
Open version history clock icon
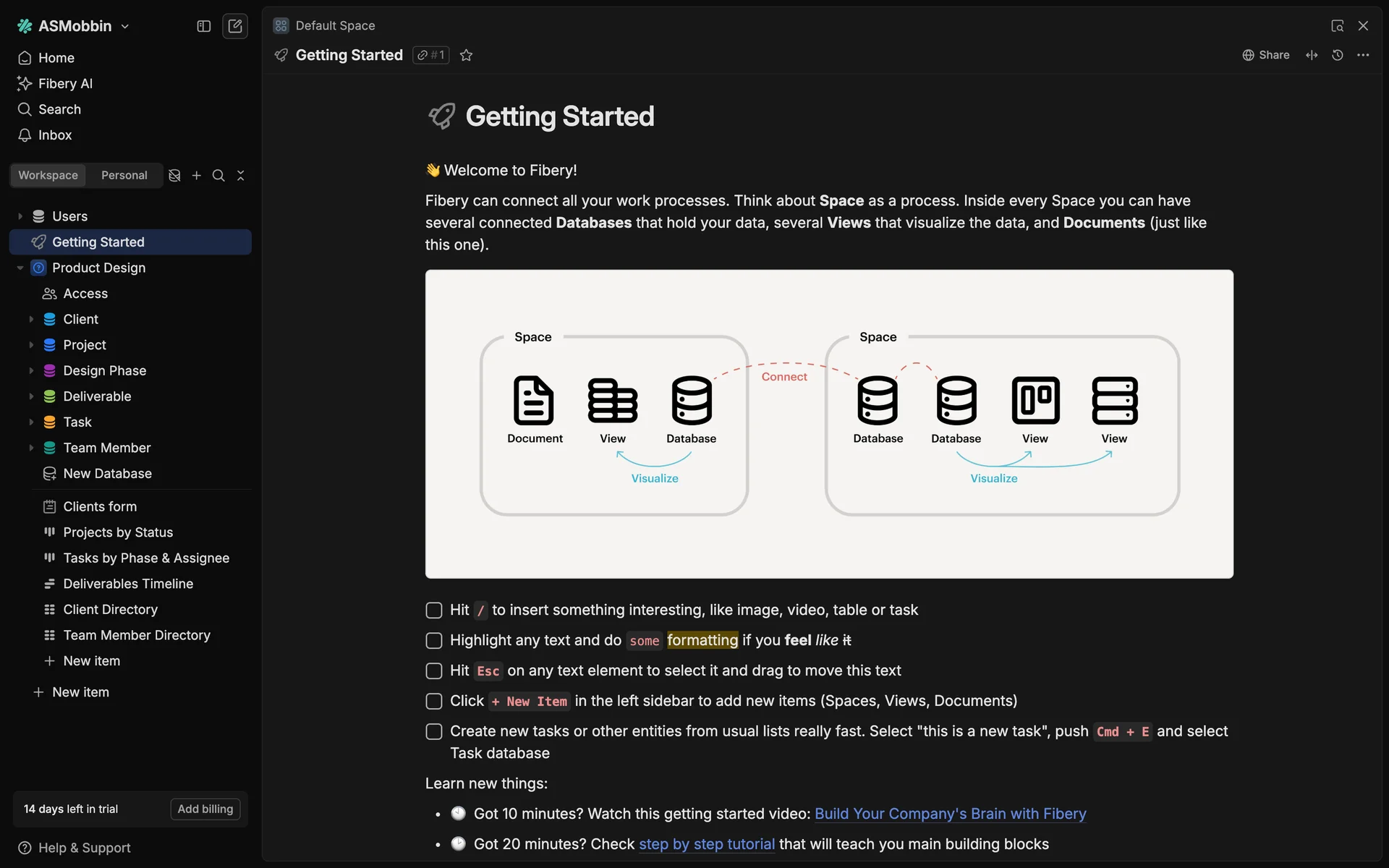click(1338, 55)
